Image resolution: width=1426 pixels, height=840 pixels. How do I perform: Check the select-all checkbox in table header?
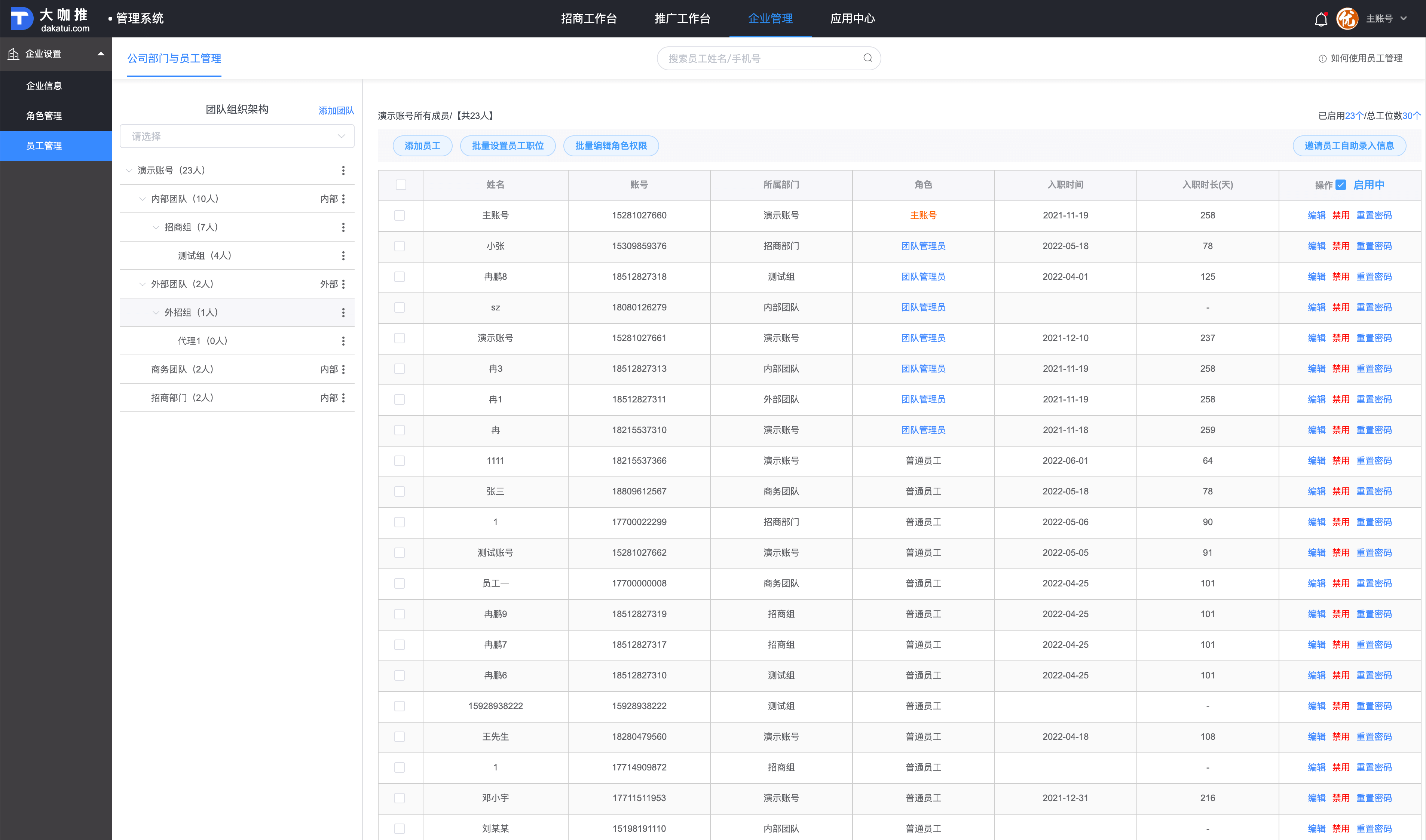401,184
